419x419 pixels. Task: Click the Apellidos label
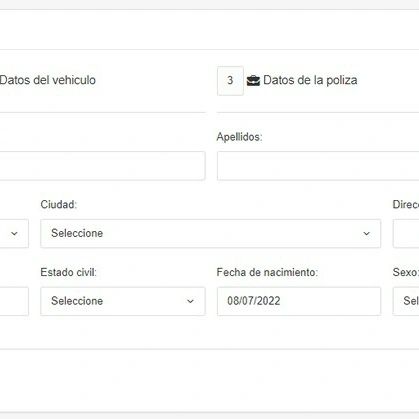[239, 137]
